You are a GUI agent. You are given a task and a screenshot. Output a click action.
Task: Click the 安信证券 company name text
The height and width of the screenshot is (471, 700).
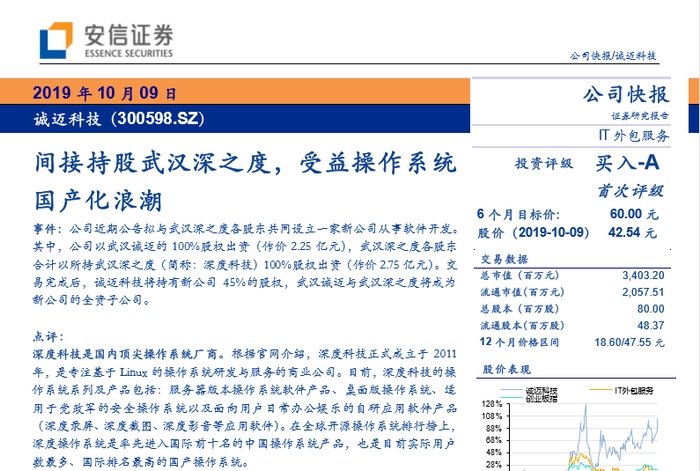[x=129, y=35]
